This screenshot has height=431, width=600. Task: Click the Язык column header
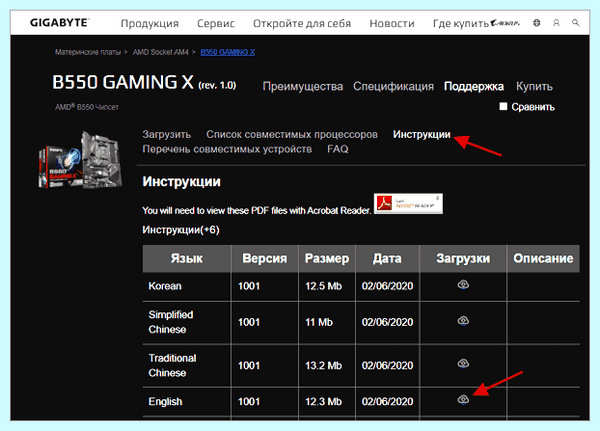point(187,258)
